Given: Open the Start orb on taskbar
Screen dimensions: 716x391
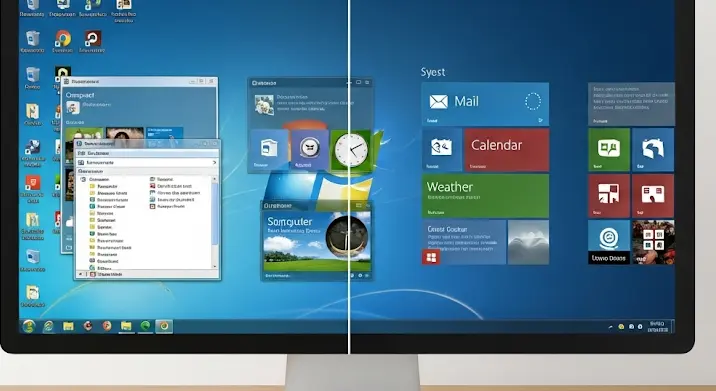Looking at the screenshot, I should coord(29,326).
